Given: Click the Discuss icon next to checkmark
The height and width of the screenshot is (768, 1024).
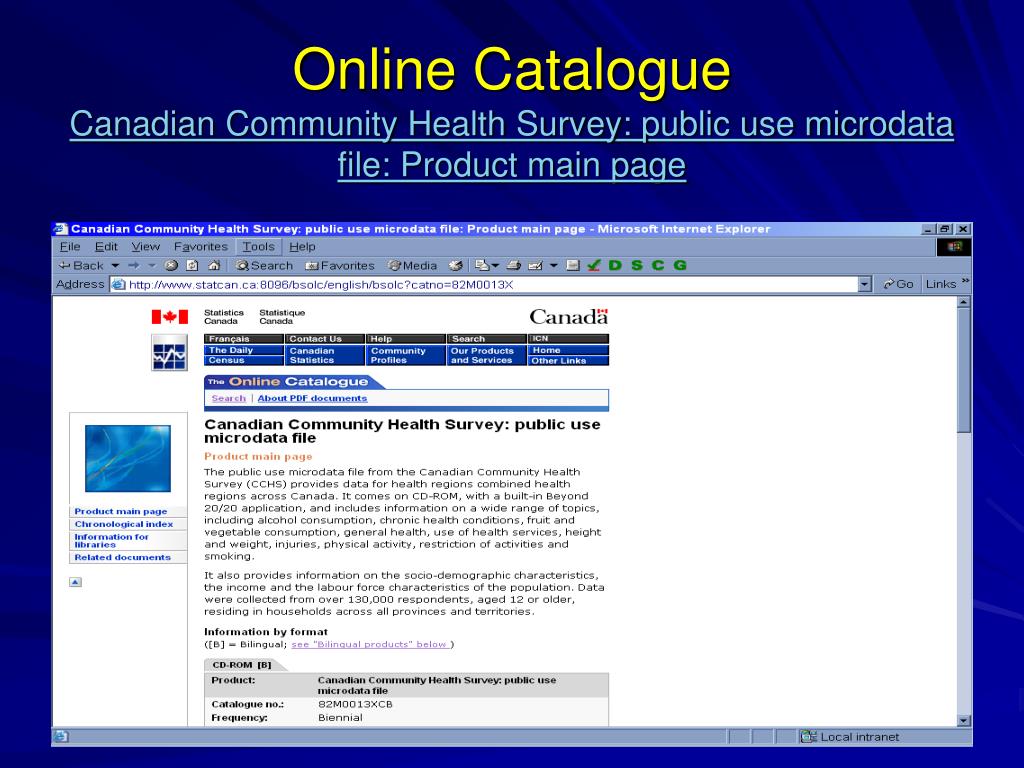Looking at the screenshot, I should 573,265.
